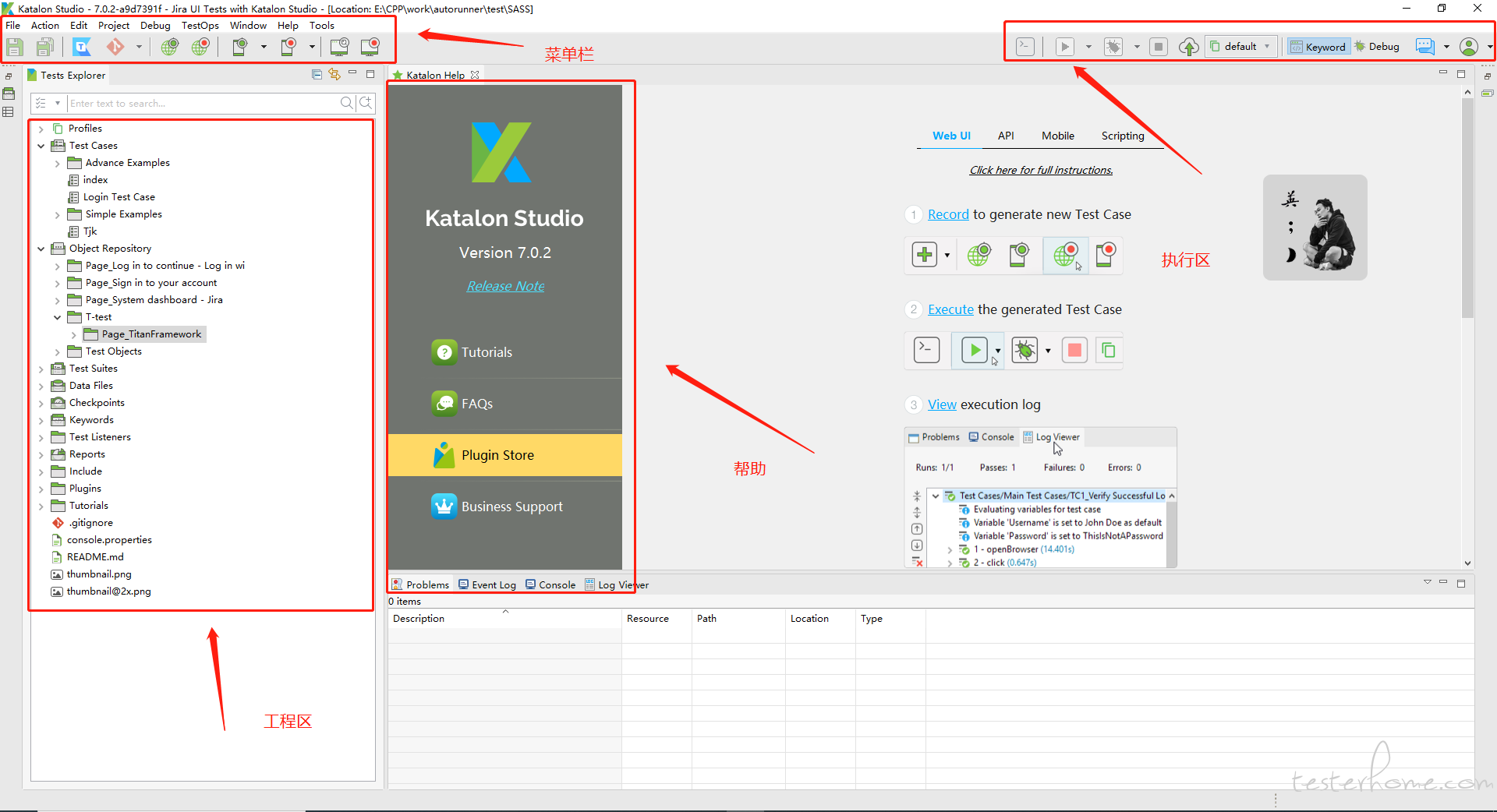Open the command builder terminal icon
The height and width of the screenshot is (812, 1497).
click(1025, 47)
